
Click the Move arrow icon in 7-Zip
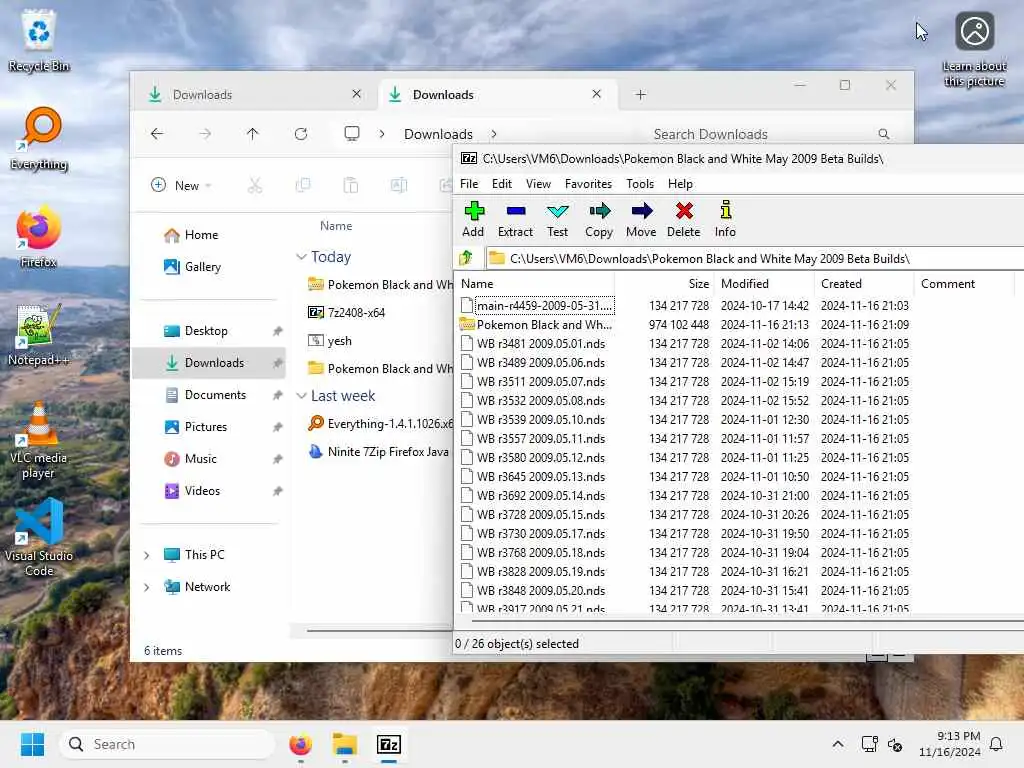coord(641,219)
